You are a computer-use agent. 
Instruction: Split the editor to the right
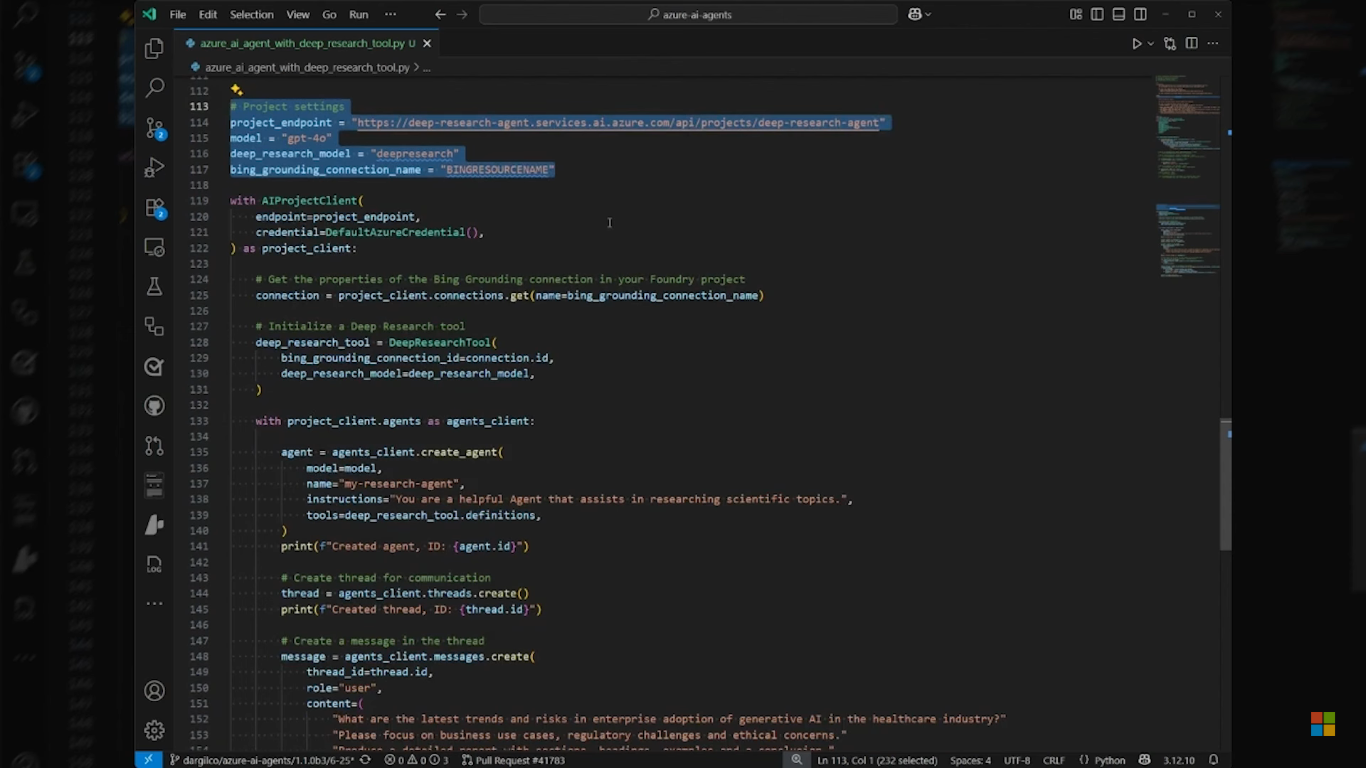pyautogui.click(x=1191, y=44)
